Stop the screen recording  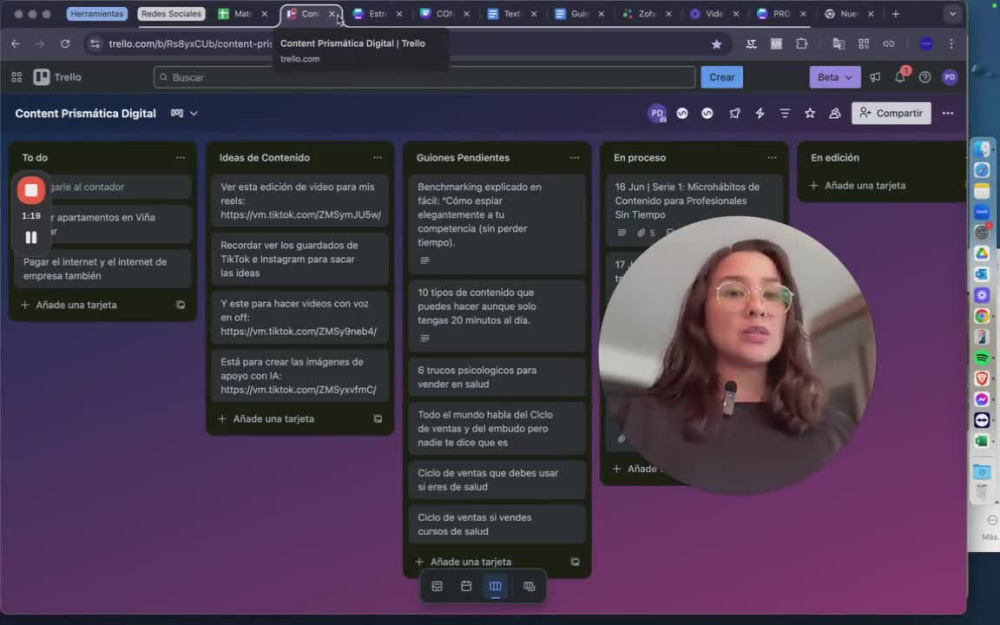point(31,190)
